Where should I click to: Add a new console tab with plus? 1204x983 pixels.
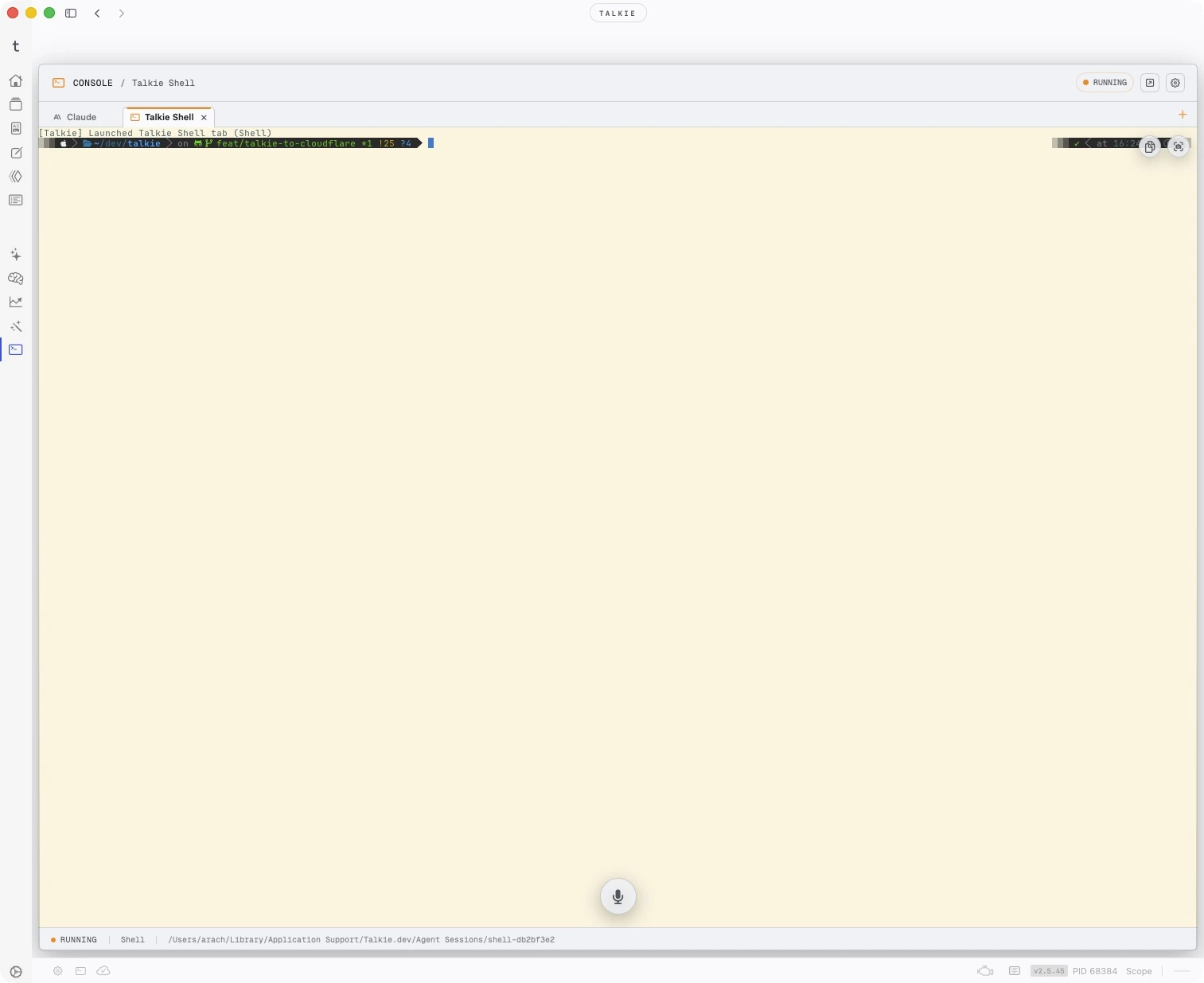point(1183,115)
